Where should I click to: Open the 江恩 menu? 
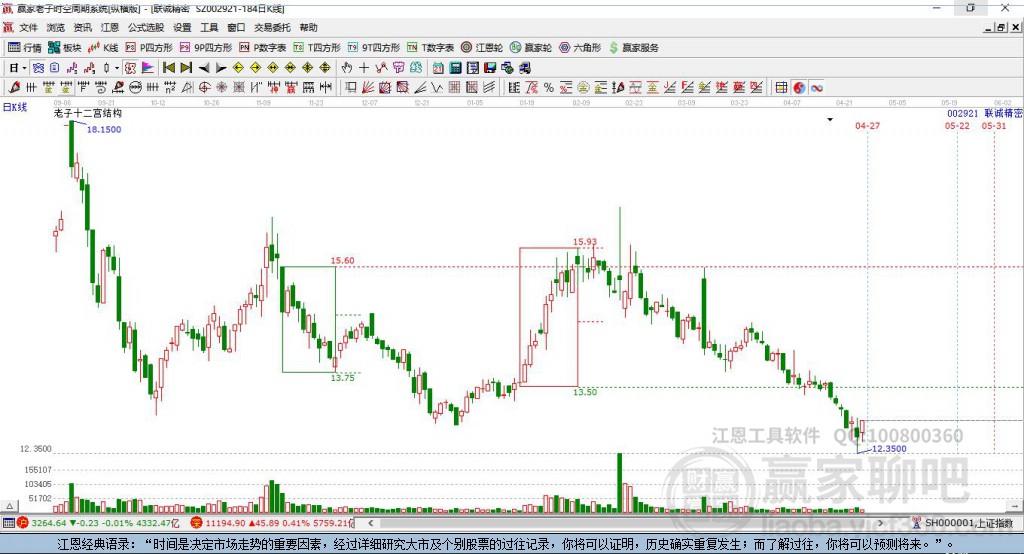coord(110,27)
